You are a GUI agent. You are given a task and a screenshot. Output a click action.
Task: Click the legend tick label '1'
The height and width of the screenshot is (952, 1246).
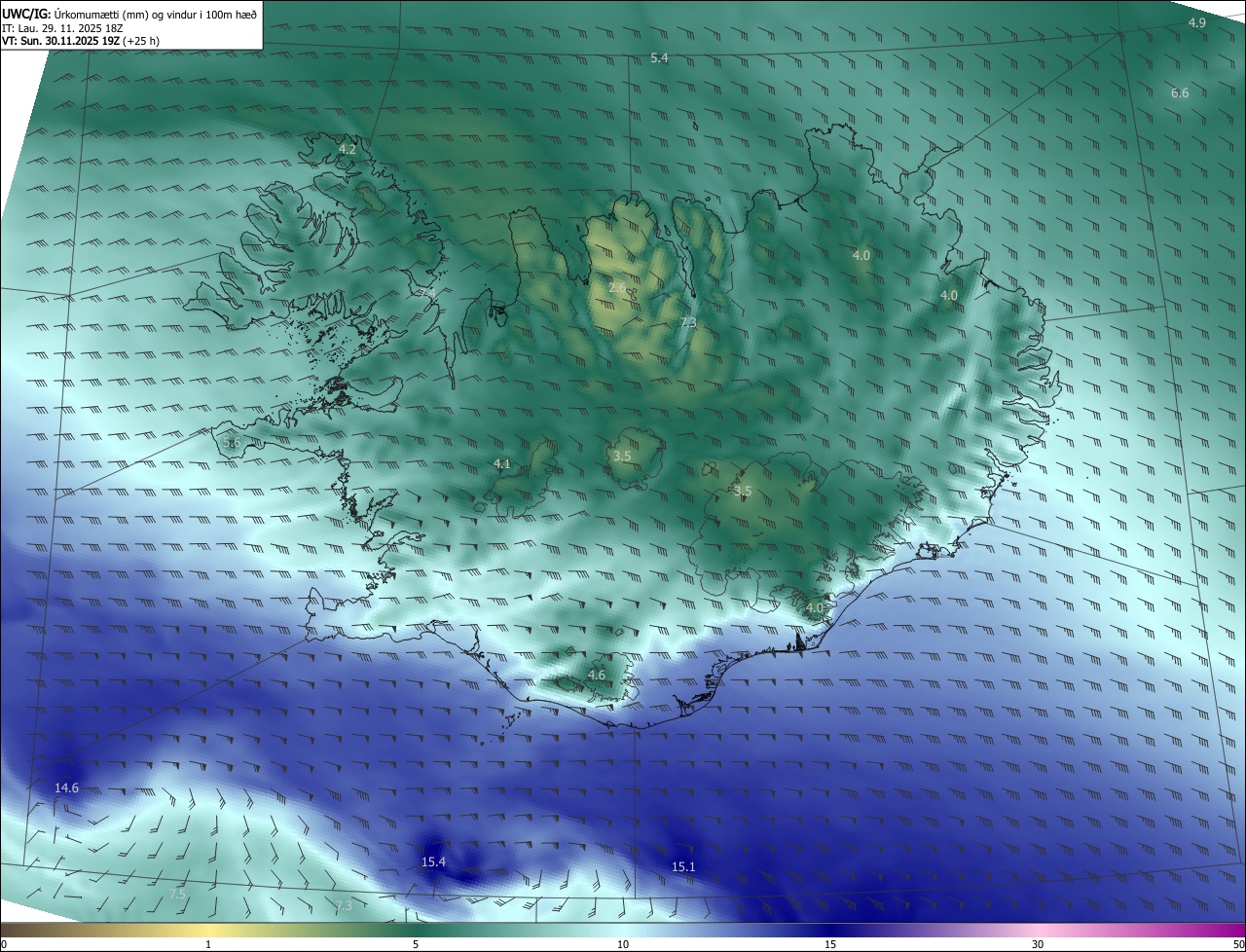tap(208, 944)
